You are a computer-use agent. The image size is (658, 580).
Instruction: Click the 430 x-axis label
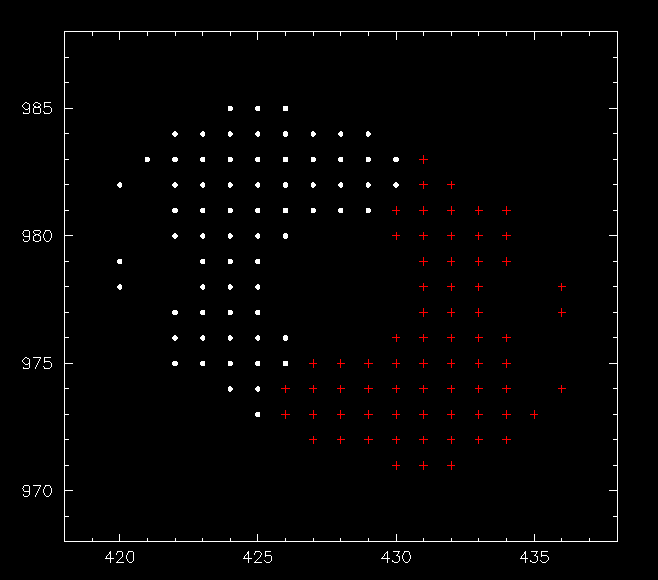[396, 557]
